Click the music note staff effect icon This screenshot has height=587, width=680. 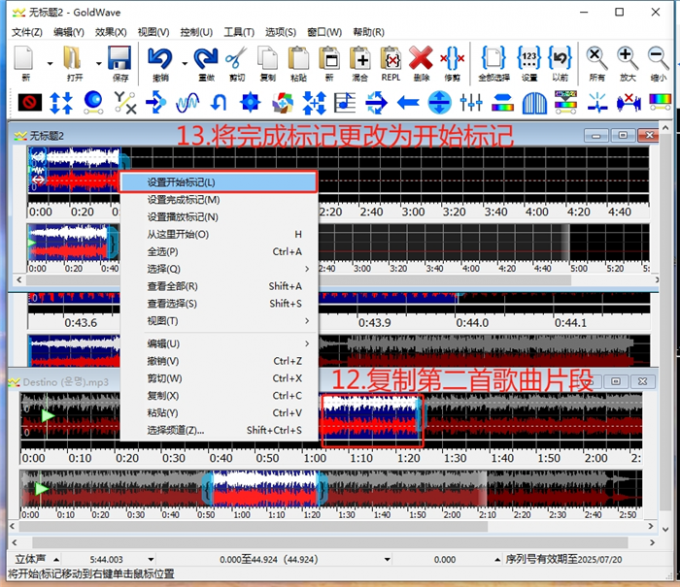345,103
